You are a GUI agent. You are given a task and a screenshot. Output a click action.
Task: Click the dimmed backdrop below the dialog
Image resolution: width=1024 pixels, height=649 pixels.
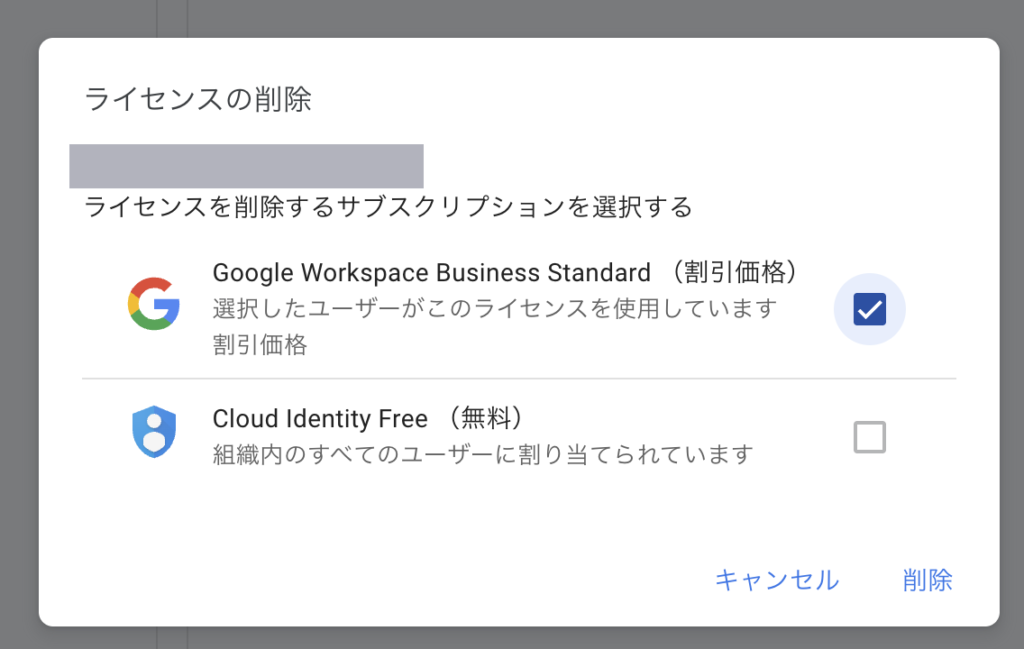[512, 638]
